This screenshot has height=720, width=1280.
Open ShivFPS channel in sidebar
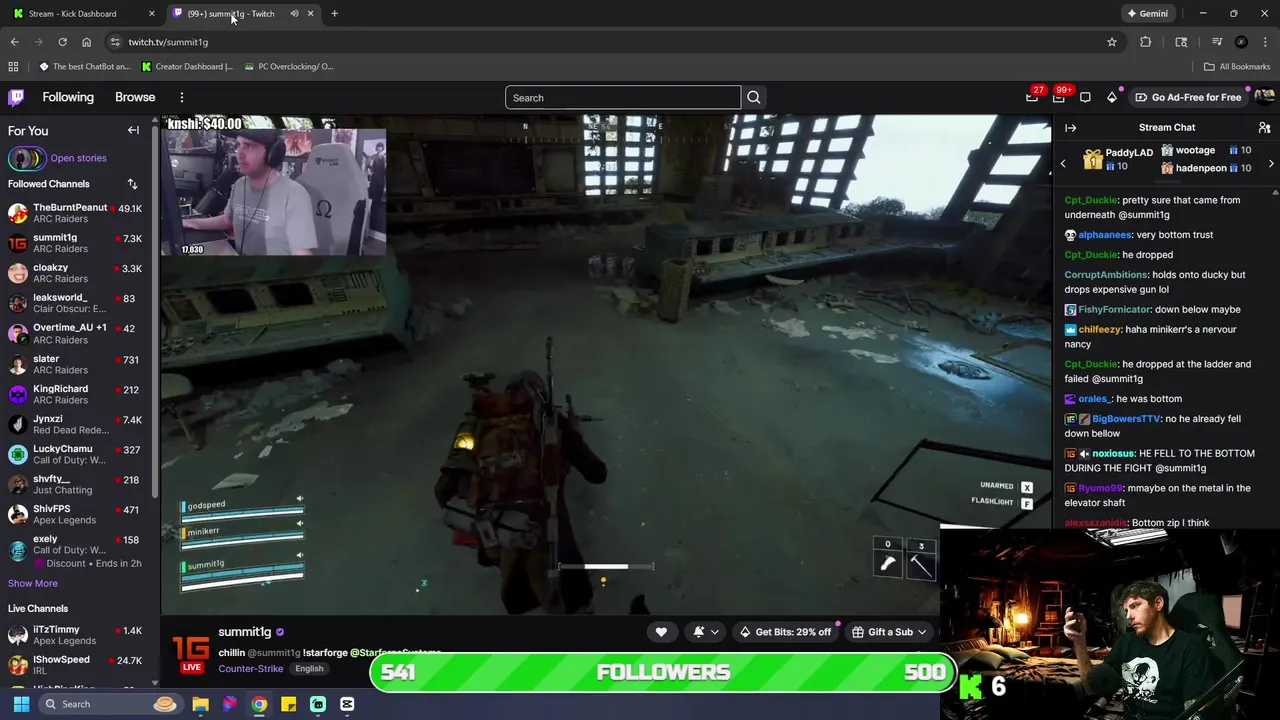coord(75,514)
